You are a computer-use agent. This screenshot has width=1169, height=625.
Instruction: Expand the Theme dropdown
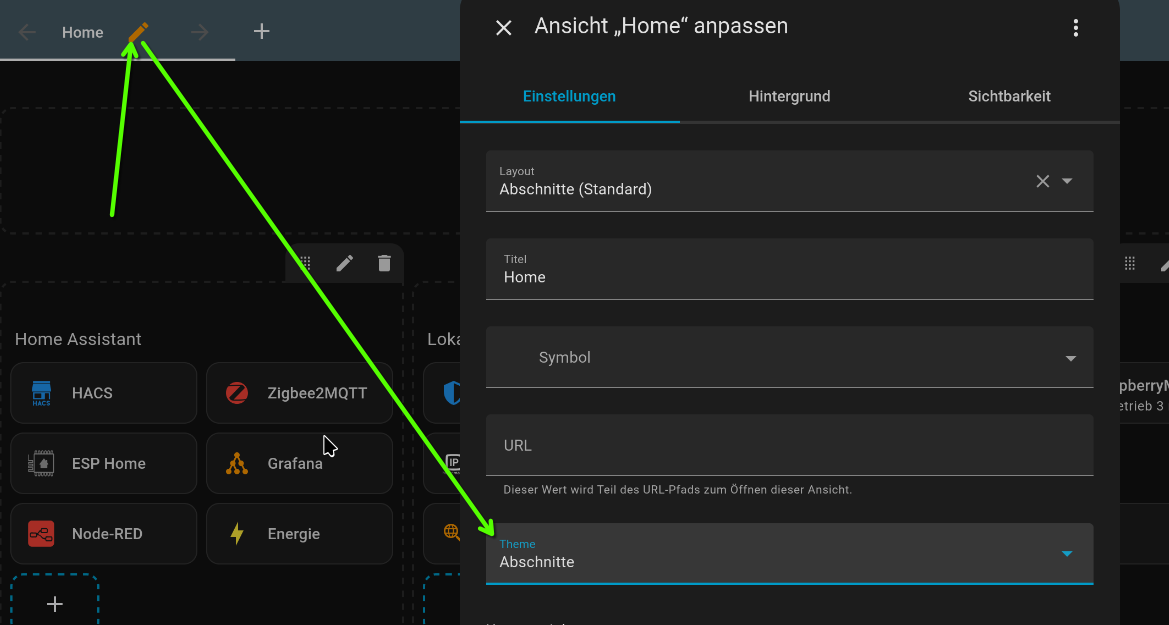click(x=1067, y=553)
